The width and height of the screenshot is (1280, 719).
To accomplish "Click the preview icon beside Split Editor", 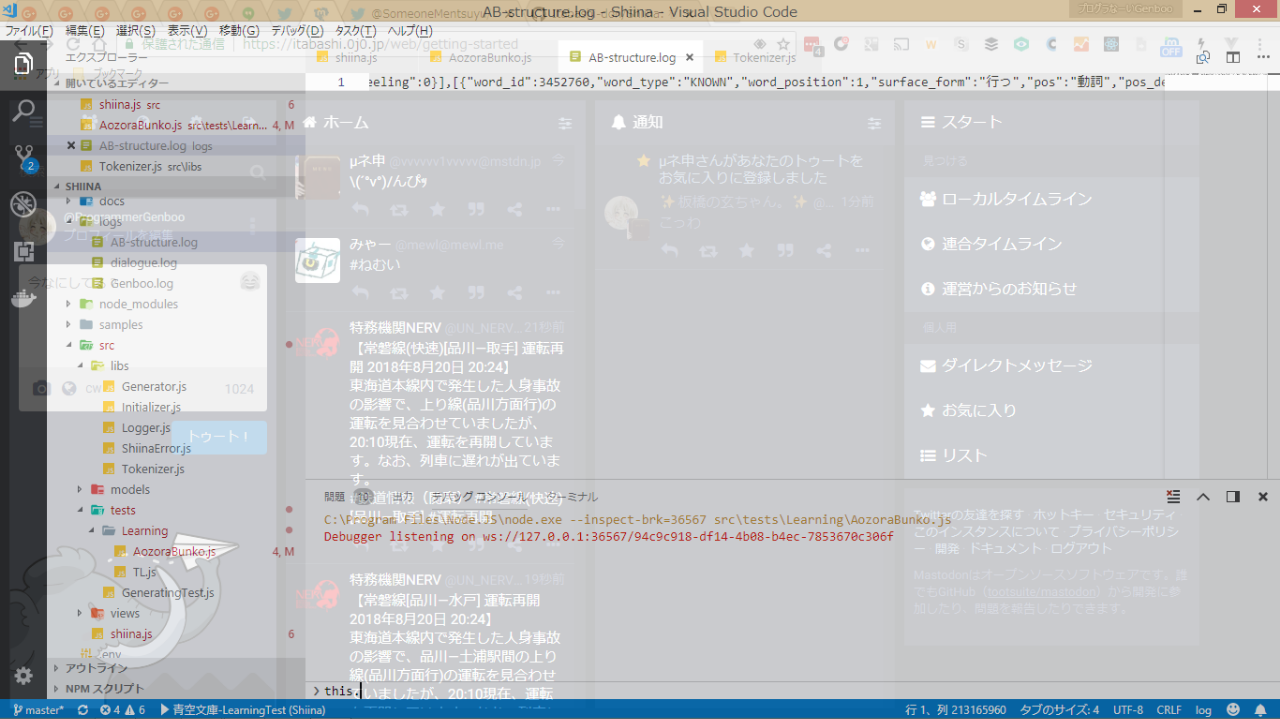I will coord(1204,58).
